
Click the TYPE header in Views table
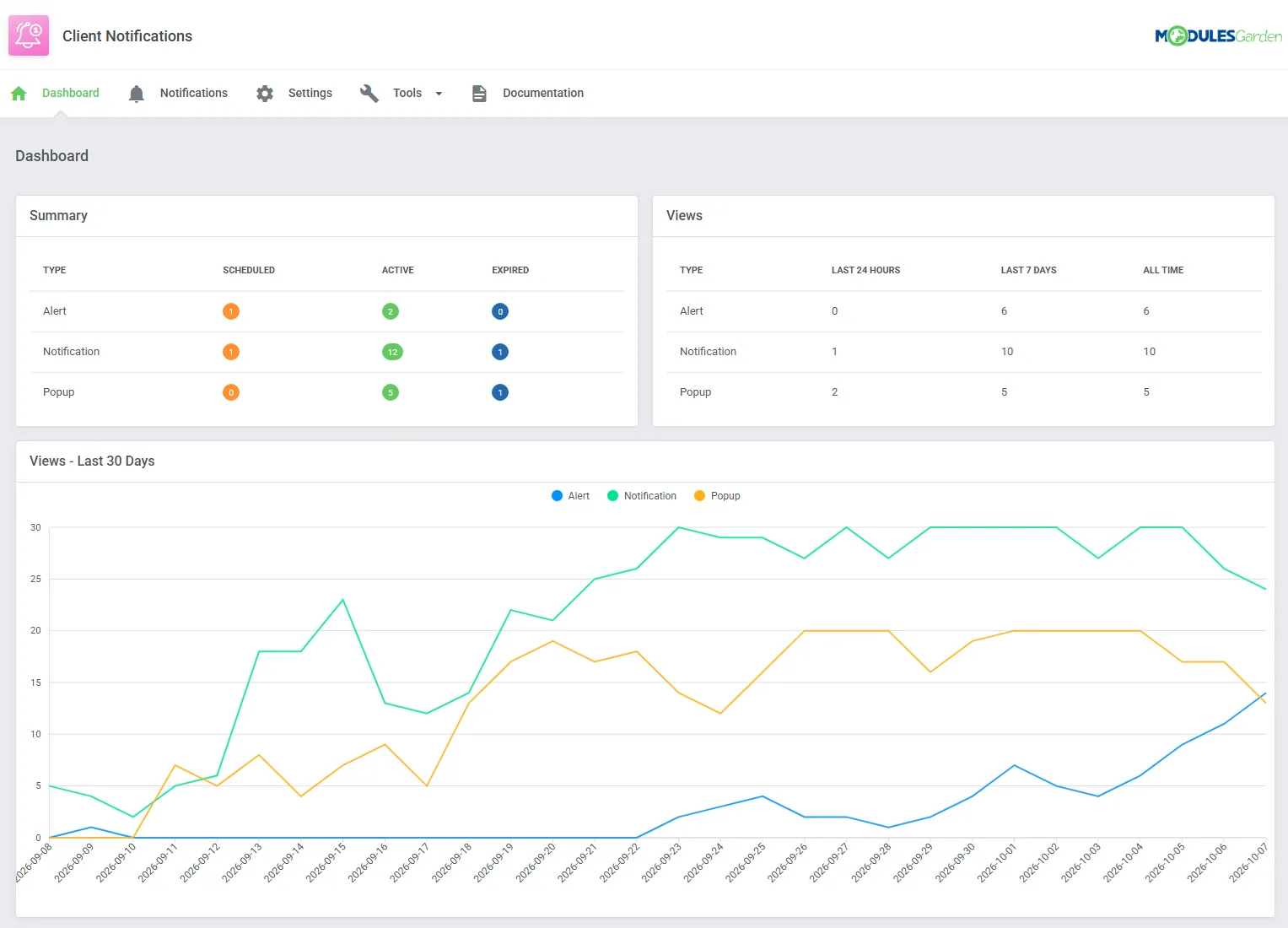pos(692,270)
